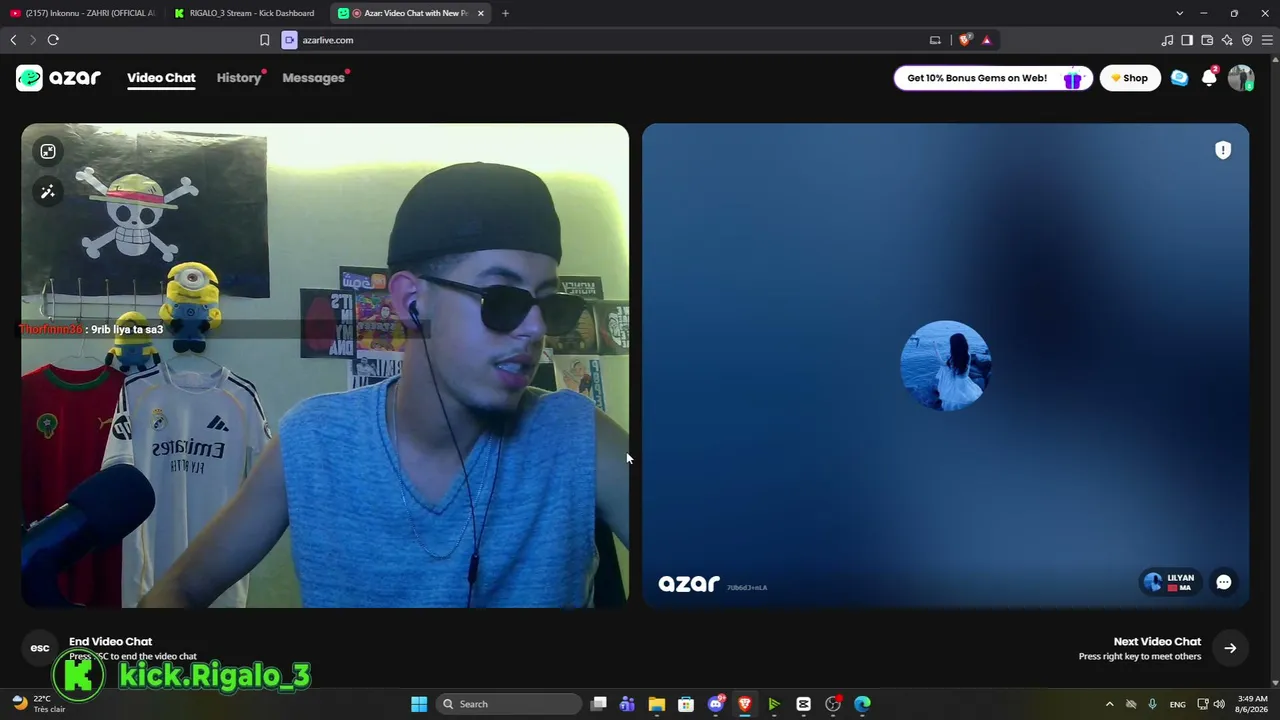The height and width of the screenshot is (720, 1280).
Task: Expand the local camera view
Action: [x=48, y=151]
